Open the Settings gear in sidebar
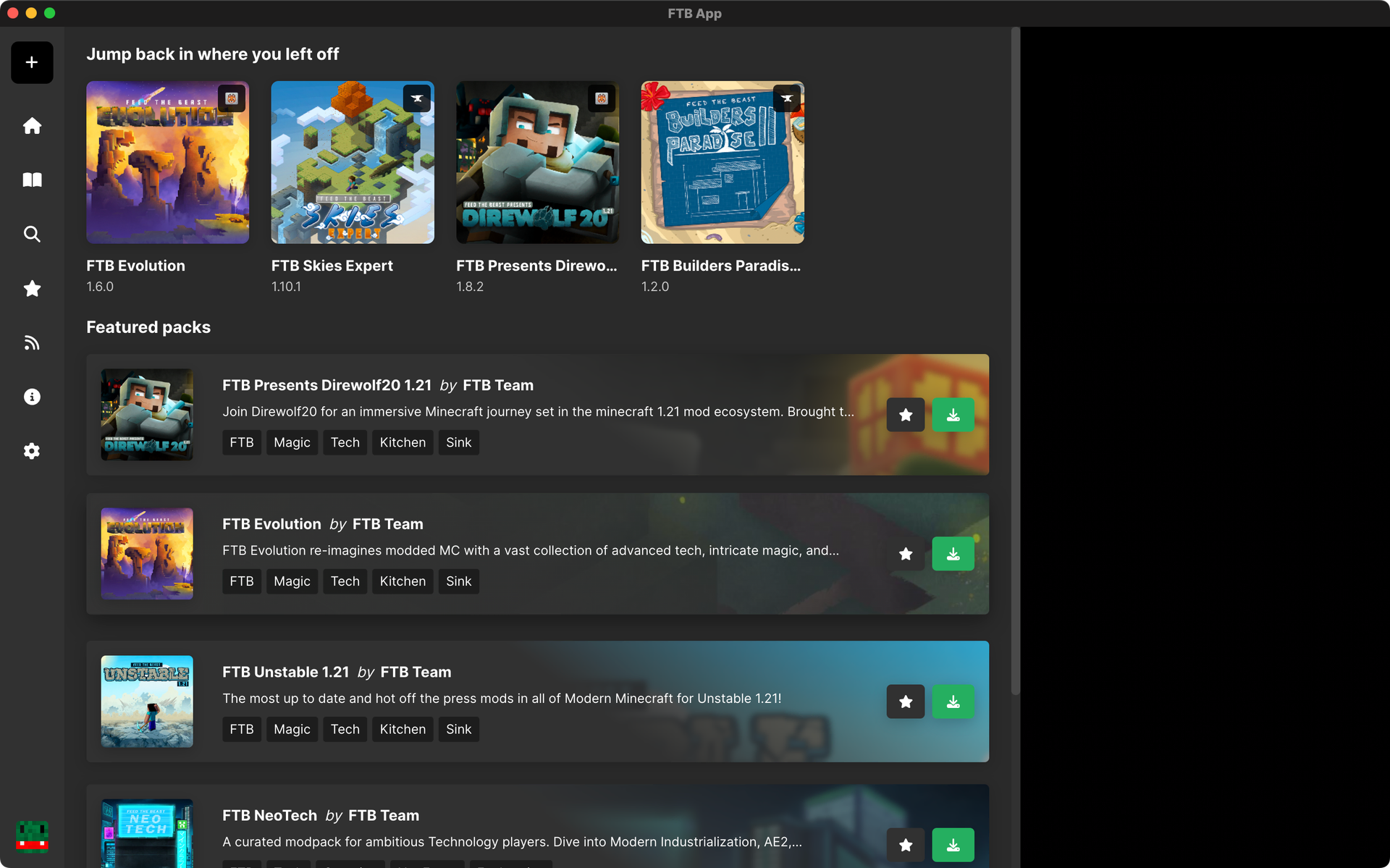Screen dimensions: 1390x868 tap(32, 451)
